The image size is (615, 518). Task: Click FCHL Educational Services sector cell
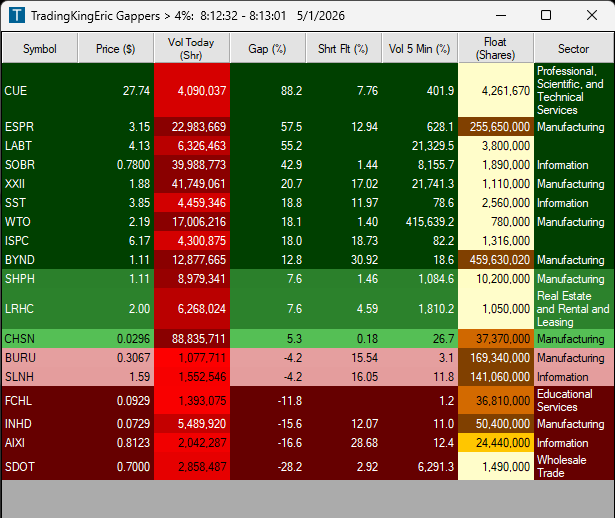coord(574,400)
